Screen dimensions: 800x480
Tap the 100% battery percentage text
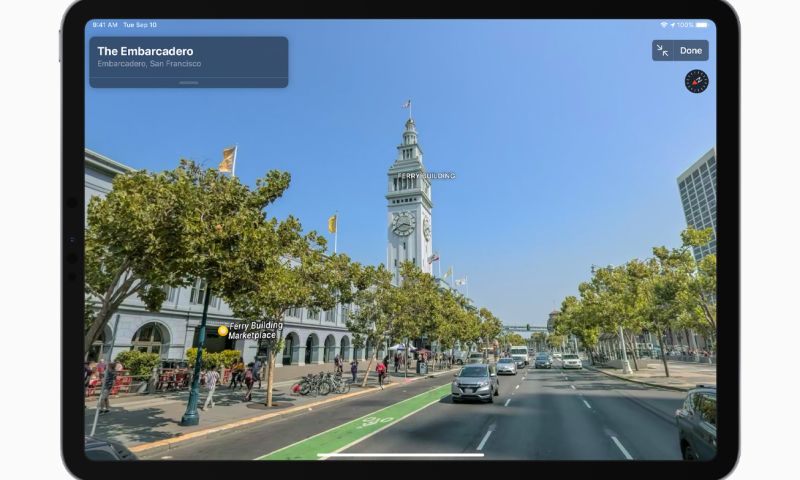coord(684,25)
